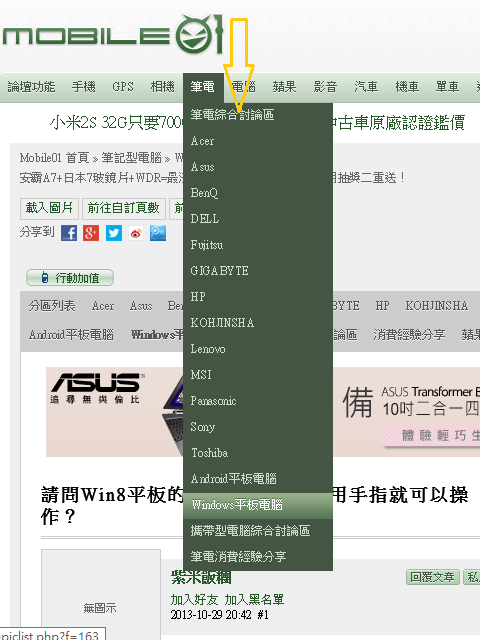Image resolution: width=480 pixels, height=640 pixels.
Task: Click the #1 post permalink
Action: pyautogui.click(x=263, y=615)
